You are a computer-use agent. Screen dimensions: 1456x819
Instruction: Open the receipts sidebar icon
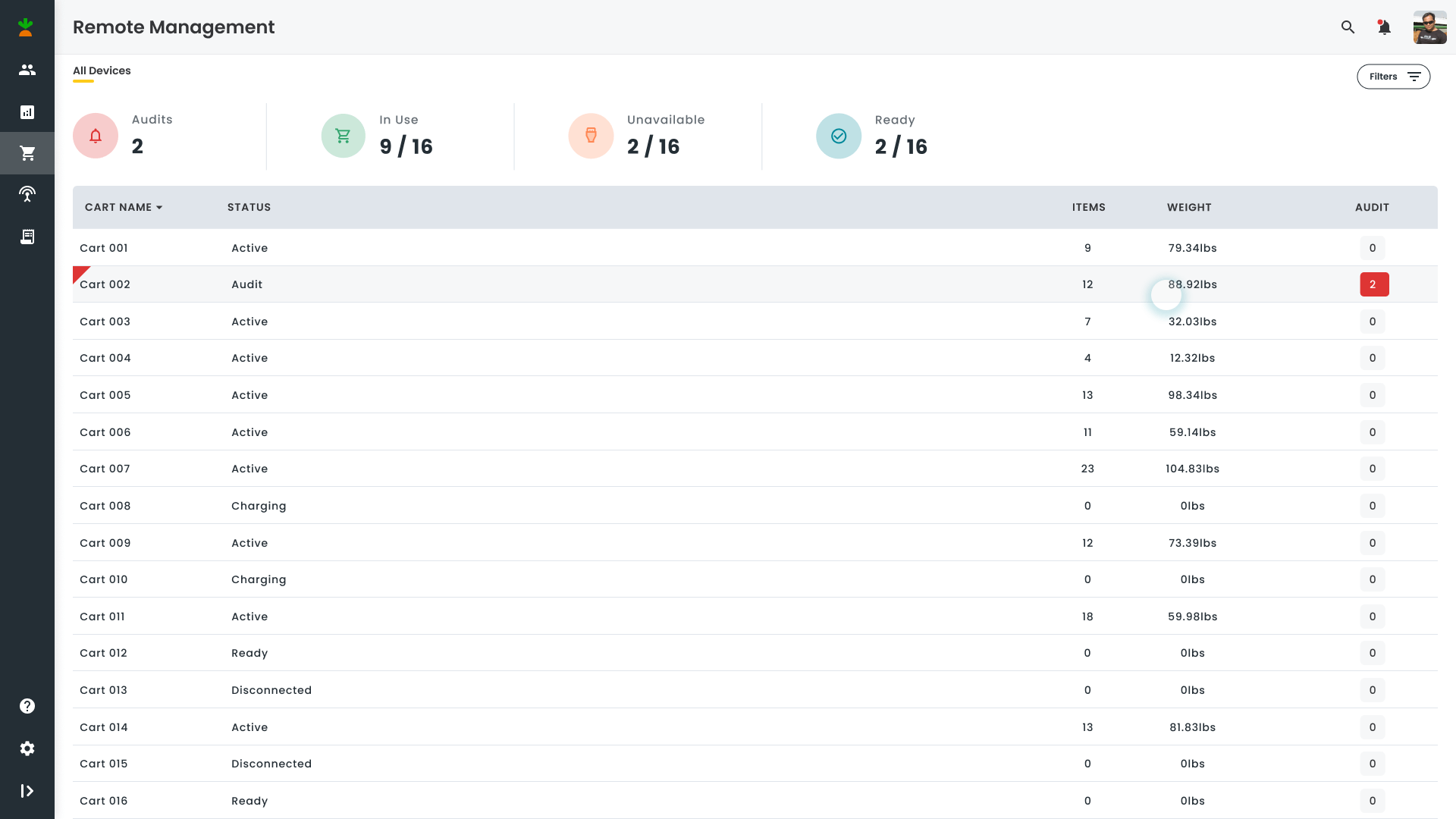(x=27, y=237)
